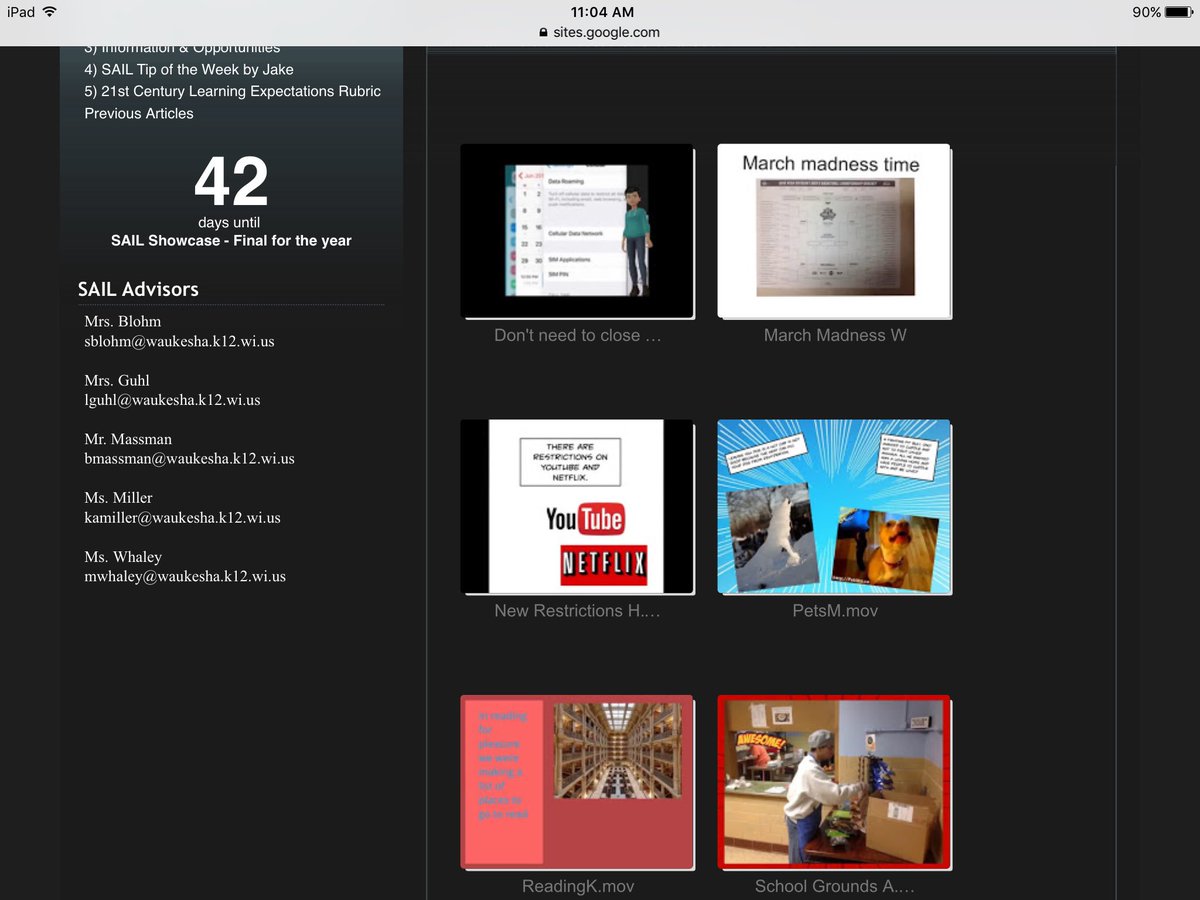Image resolution: width=1200 pixels, height=900 pixels.
Task: Tap the name Mrs. Guhl
Action: pyautogui.click(x=117, y=380)
